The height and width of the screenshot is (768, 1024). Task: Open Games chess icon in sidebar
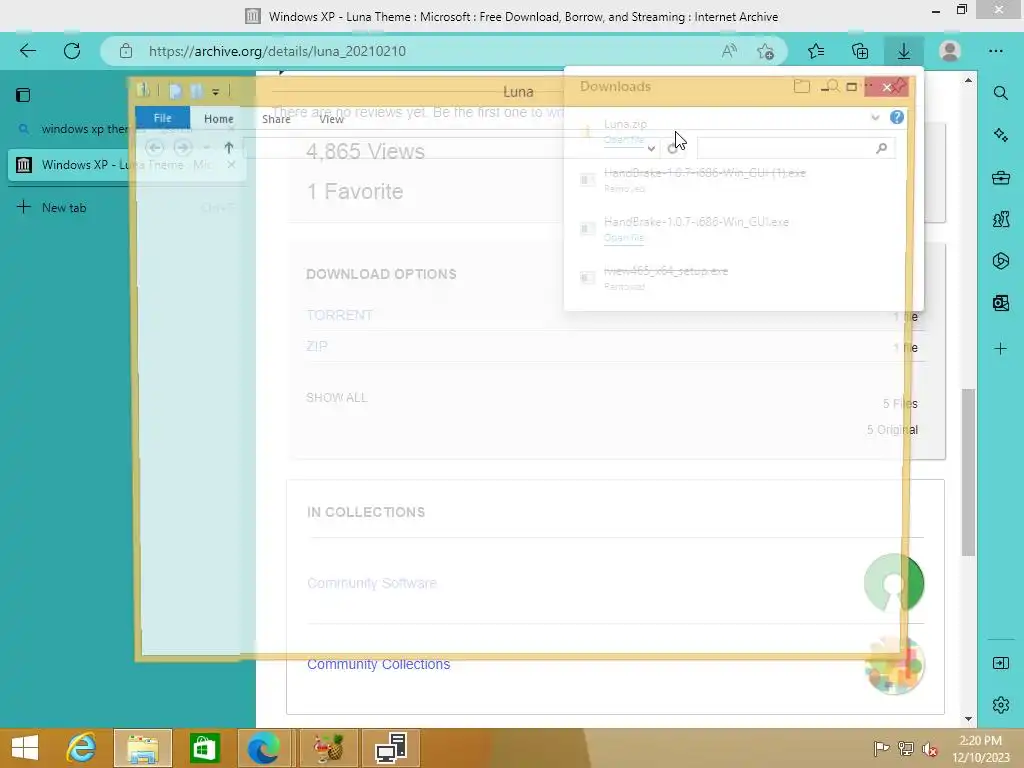(1000, 219)
